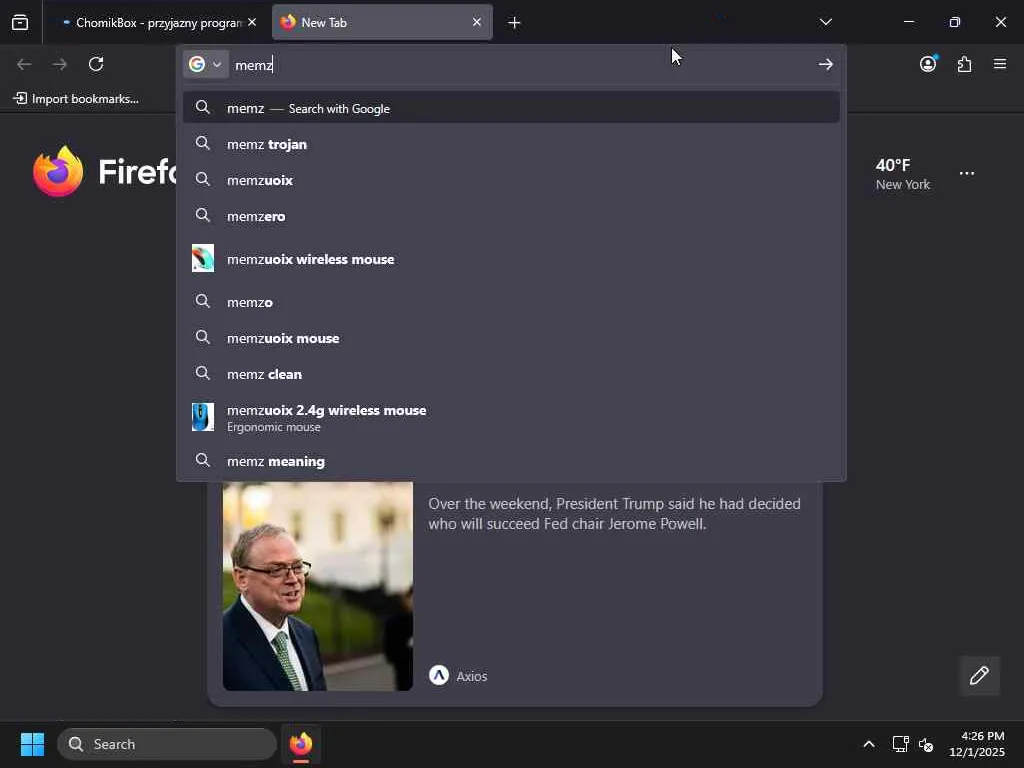Viewport: 1024px width, 768px height.
Task: Open the clock showing 4:26 PM
Action: (976, 744)
